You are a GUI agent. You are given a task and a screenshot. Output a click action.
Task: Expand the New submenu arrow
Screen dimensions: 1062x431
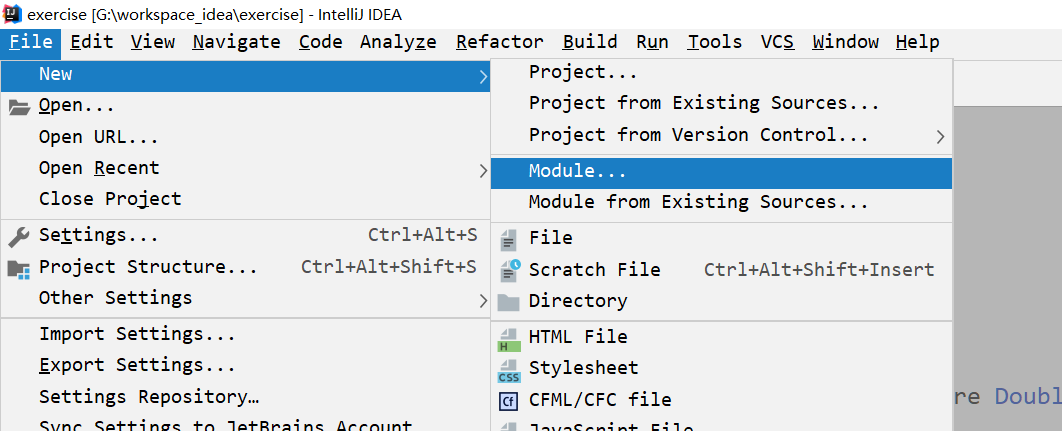[483, 75]
